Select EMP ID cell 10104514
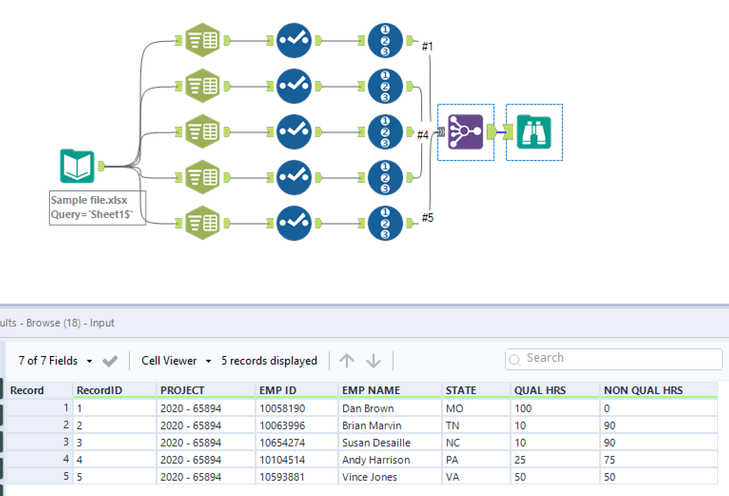Screen dimensions: 729x496 tap(297, 460)
